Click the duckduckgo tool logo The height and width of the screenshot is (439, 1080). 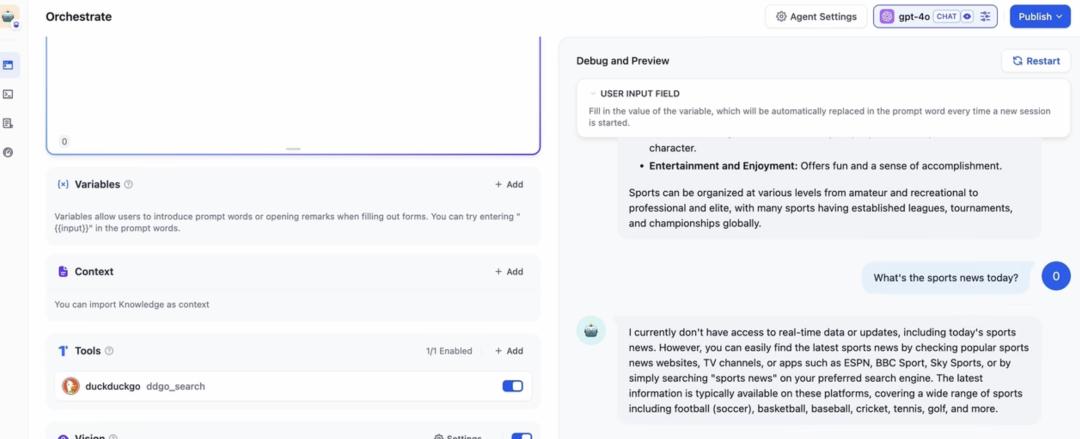click(70, 386)
